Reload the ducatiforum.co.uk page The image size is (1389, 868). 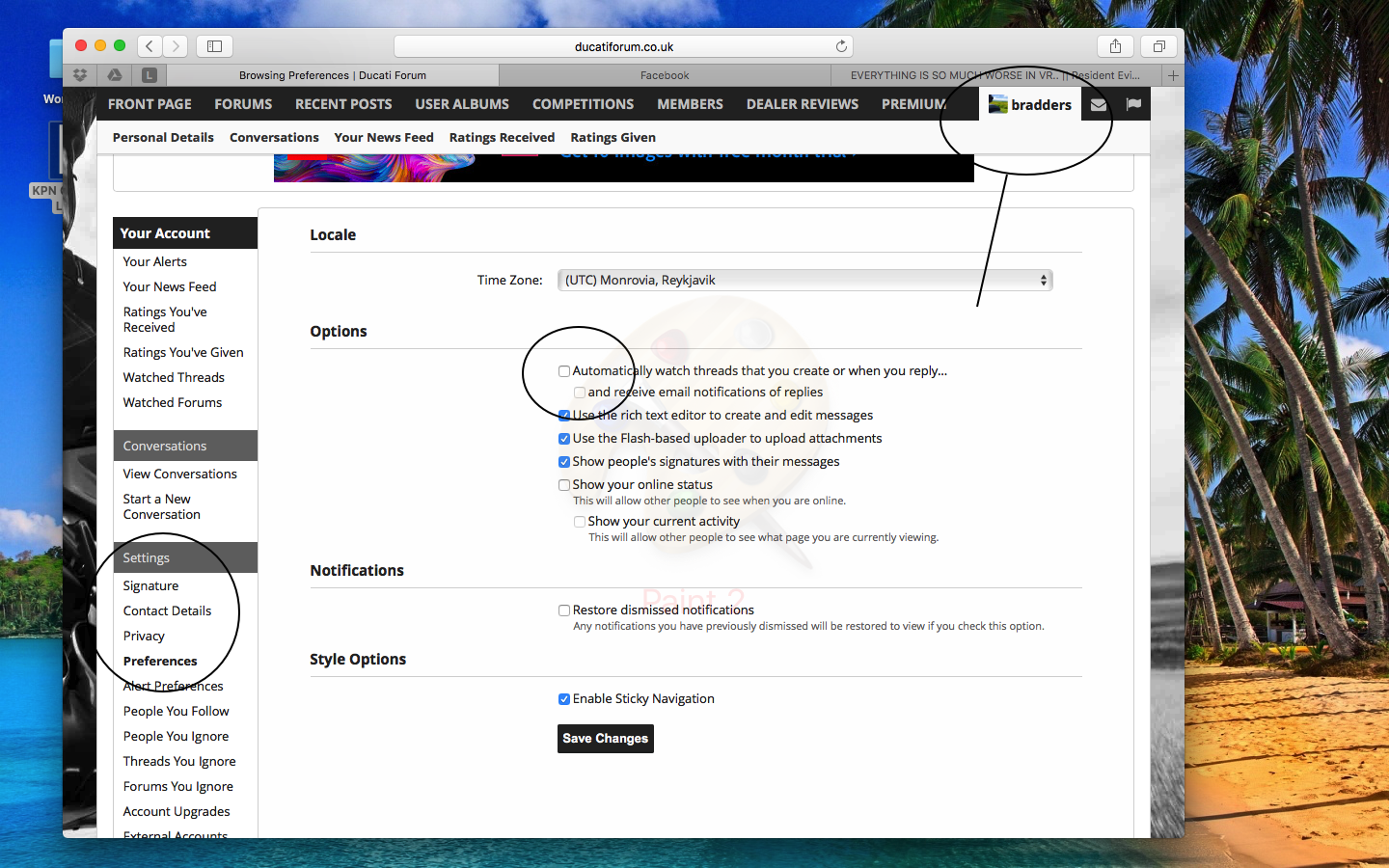(x=841, y=45)
